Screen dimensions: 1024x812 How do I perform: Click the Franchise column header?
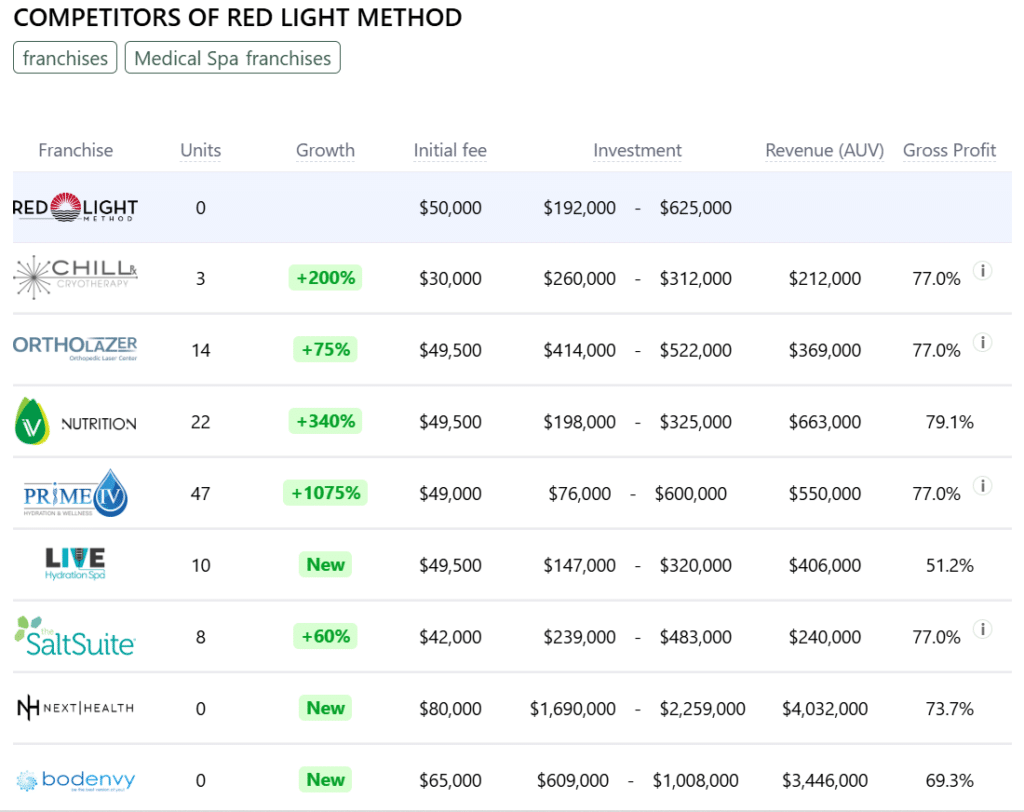76,150
